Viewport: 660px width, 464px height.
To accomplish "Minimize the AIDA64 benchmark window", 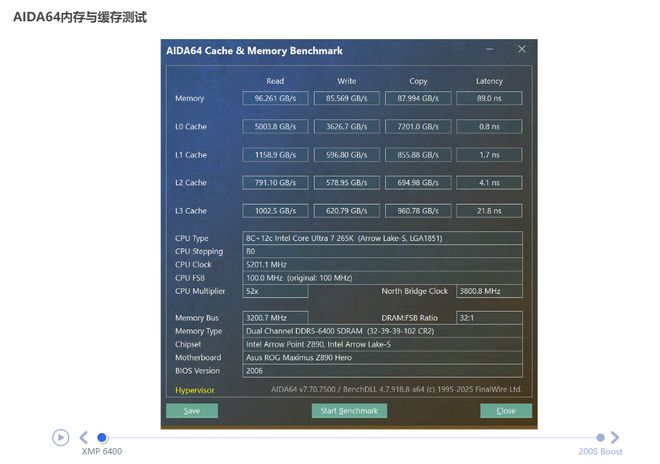I will click(490, 49).
